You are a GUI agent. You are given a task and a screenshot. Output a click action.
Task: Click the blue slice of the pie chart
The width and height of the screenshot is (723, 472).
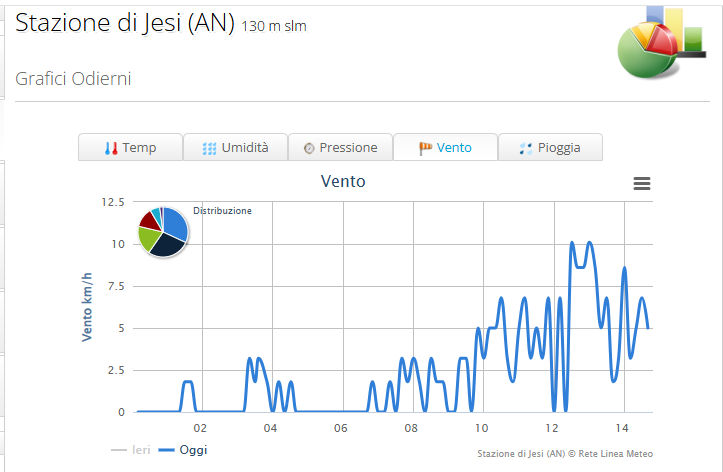(x=175, y=222)
